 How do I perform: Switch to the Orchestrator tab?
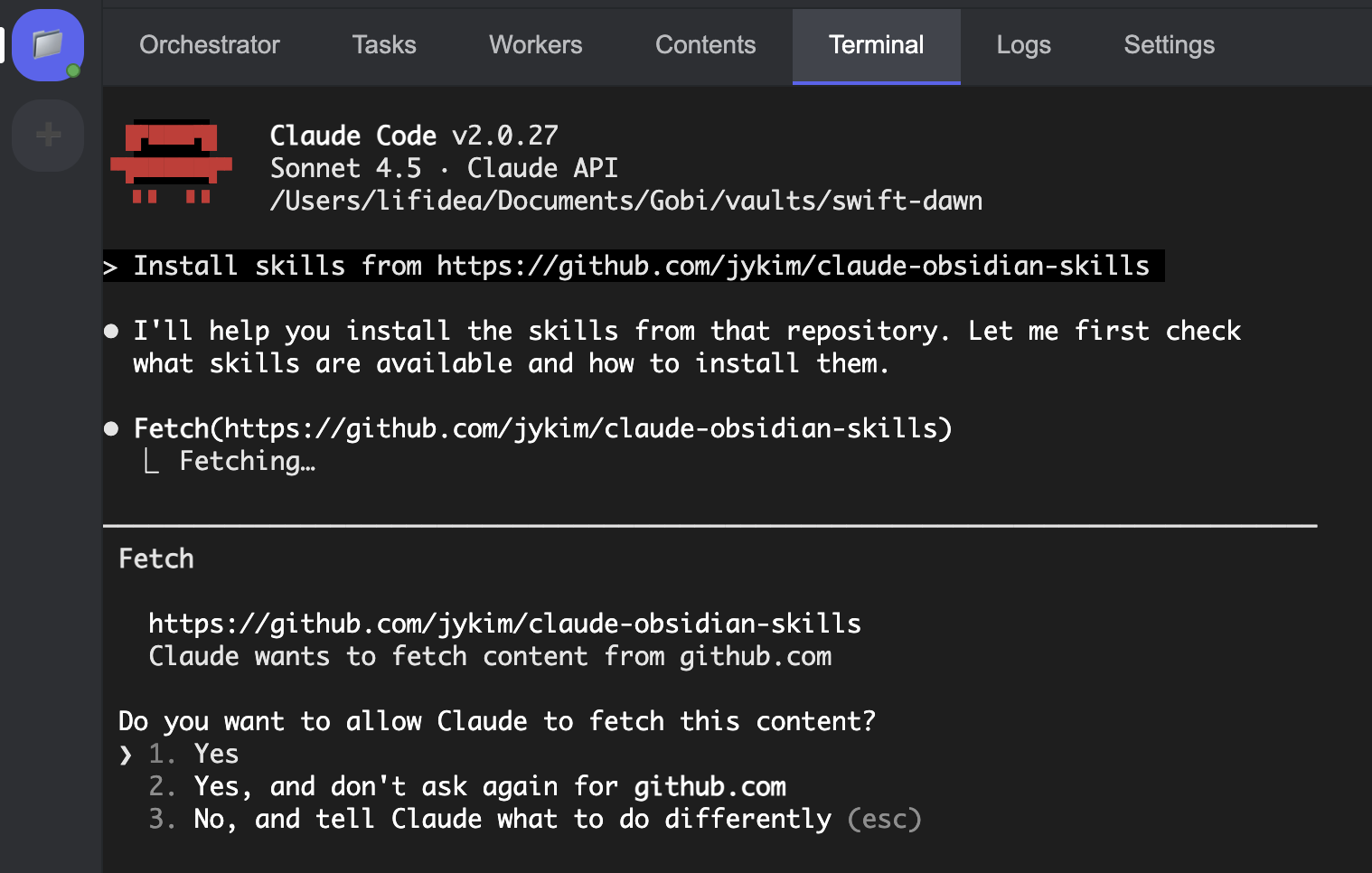pos(209,45)
